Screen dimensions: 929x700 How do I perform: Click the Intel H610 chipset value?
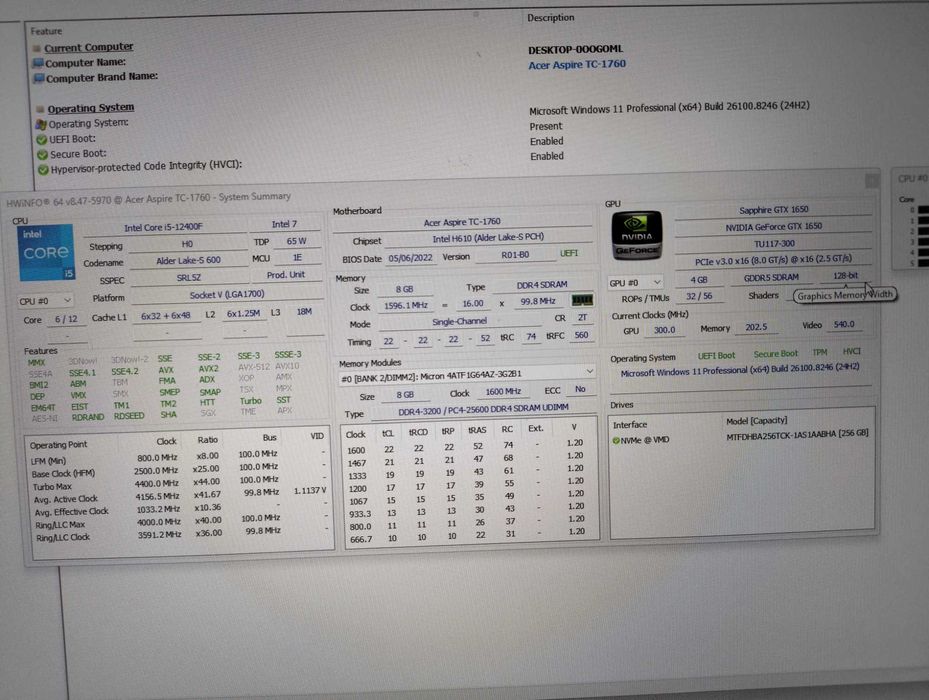point(488,238)
